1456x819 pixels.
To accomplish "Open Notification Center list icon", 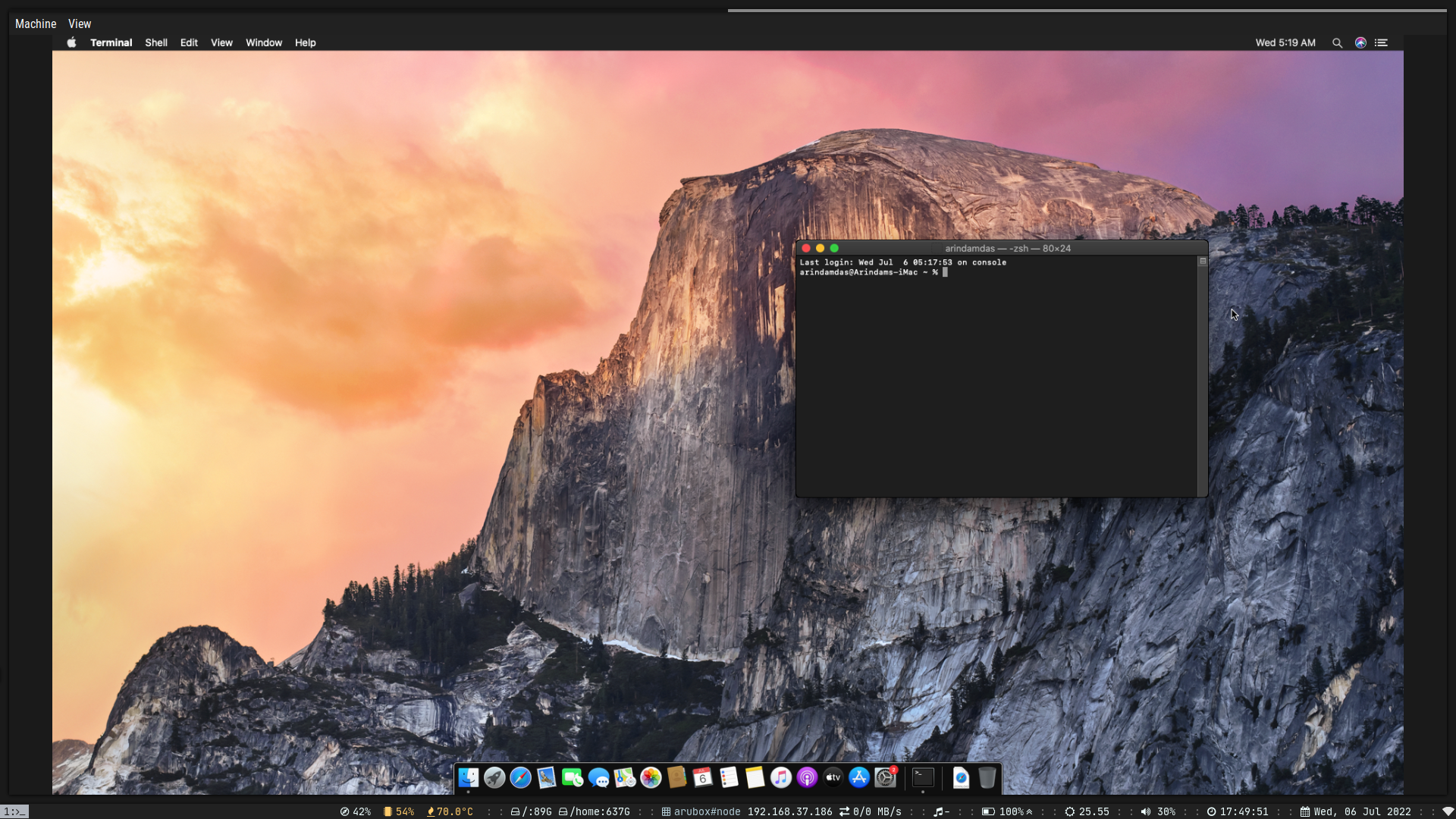I will pyautogui.click(x=1382, y=43).
